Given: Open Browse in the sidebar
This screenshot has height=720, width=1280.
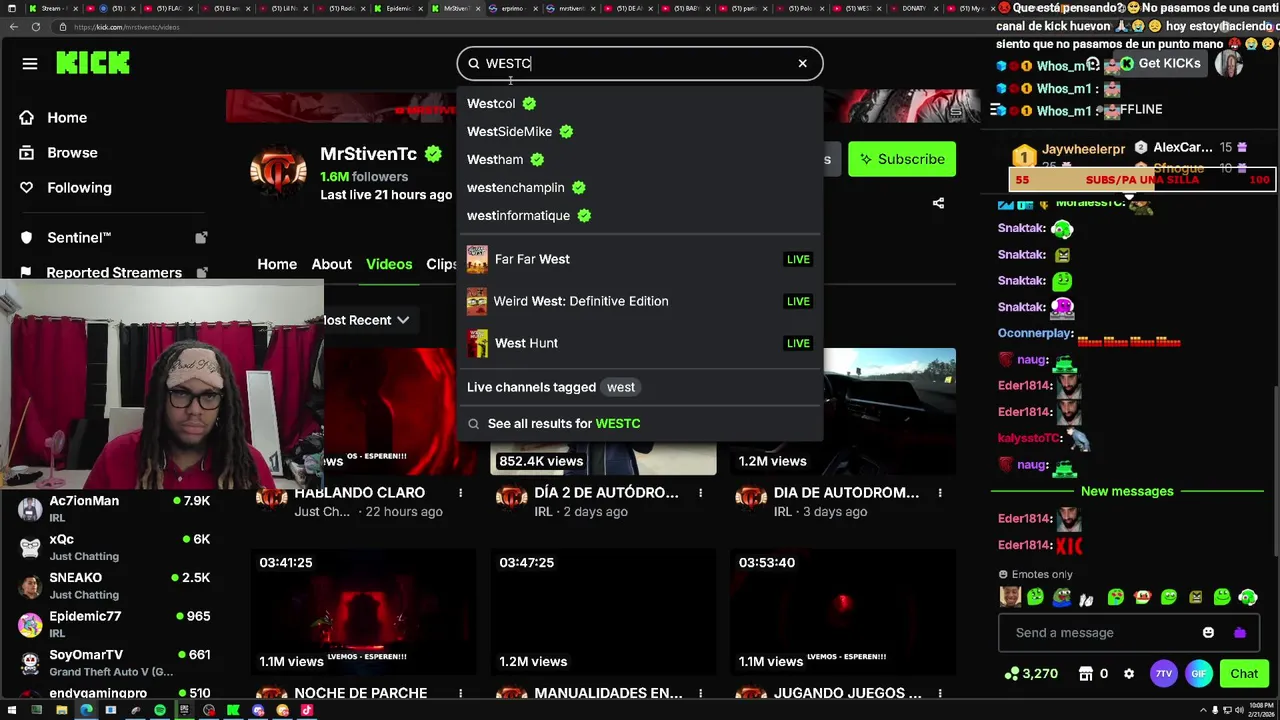Looking at the screenshot, I should tap(72, 152).
